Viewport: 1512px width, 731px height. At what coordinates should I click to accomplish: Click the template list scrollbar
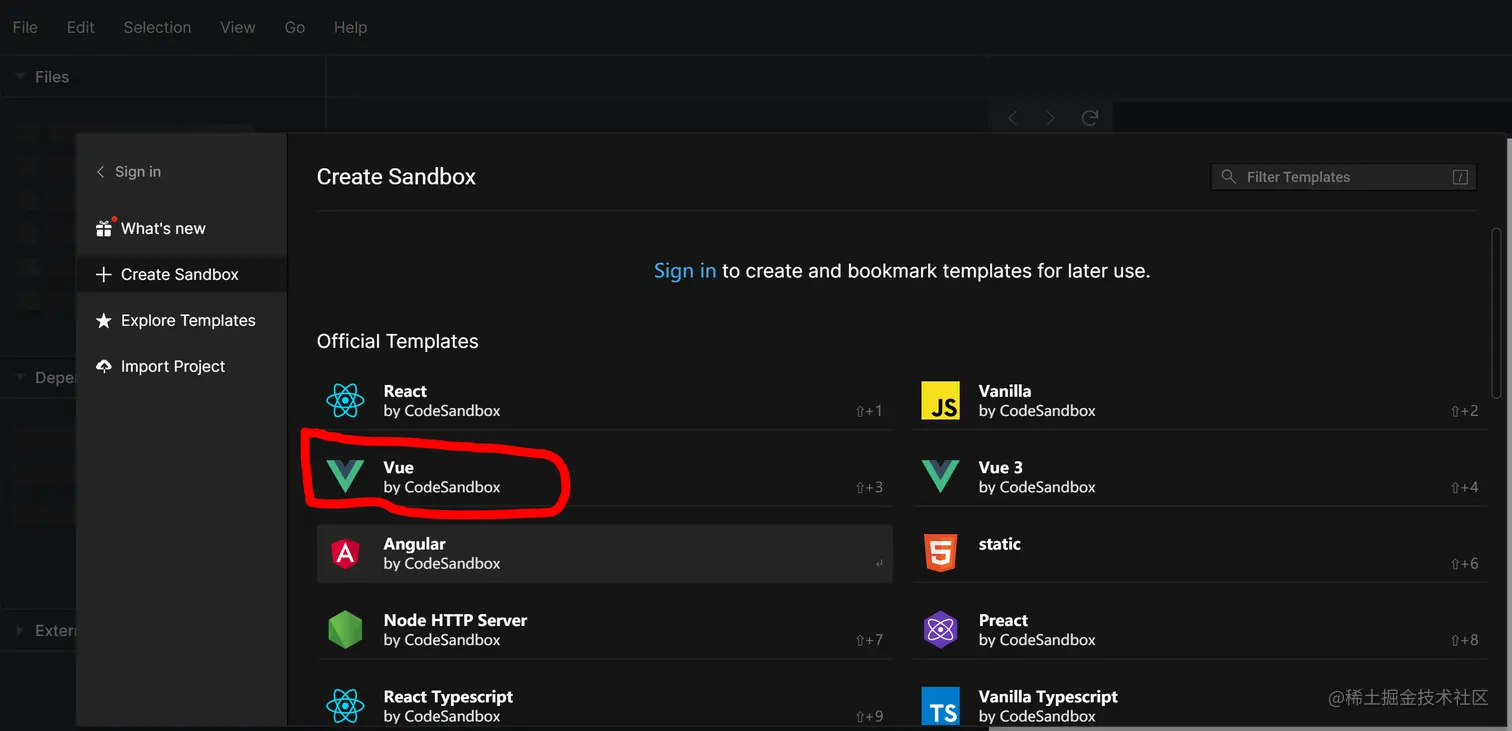[x=1496, y=313]
